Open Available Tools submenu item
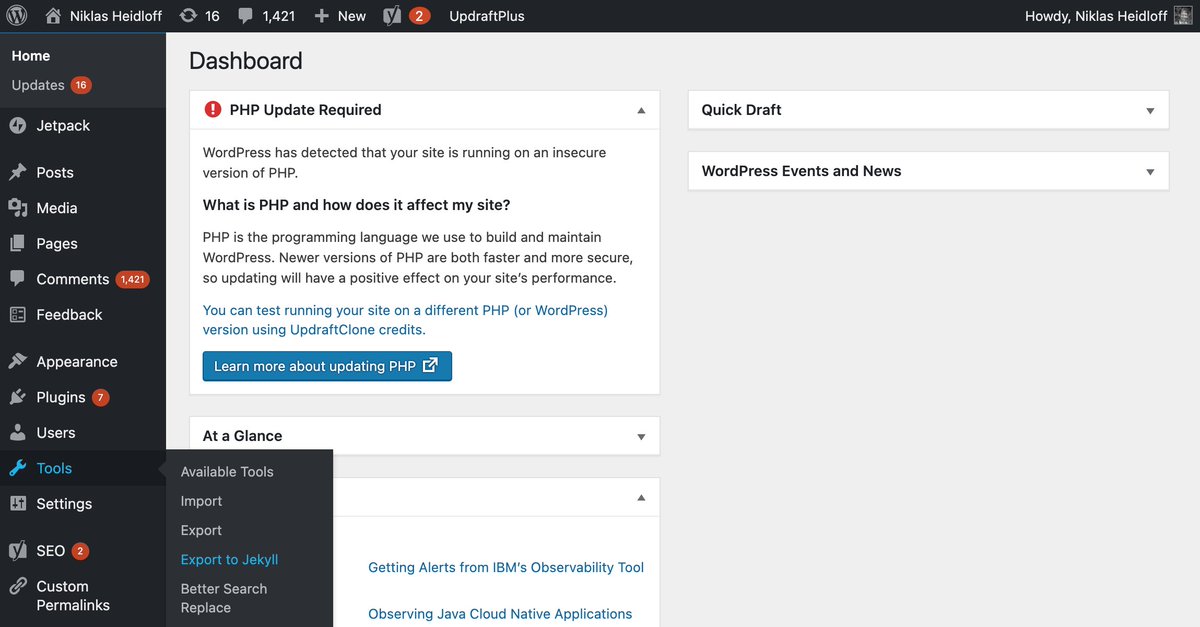The height and width of the screenshot is (627, 1200). pos(227,472)
